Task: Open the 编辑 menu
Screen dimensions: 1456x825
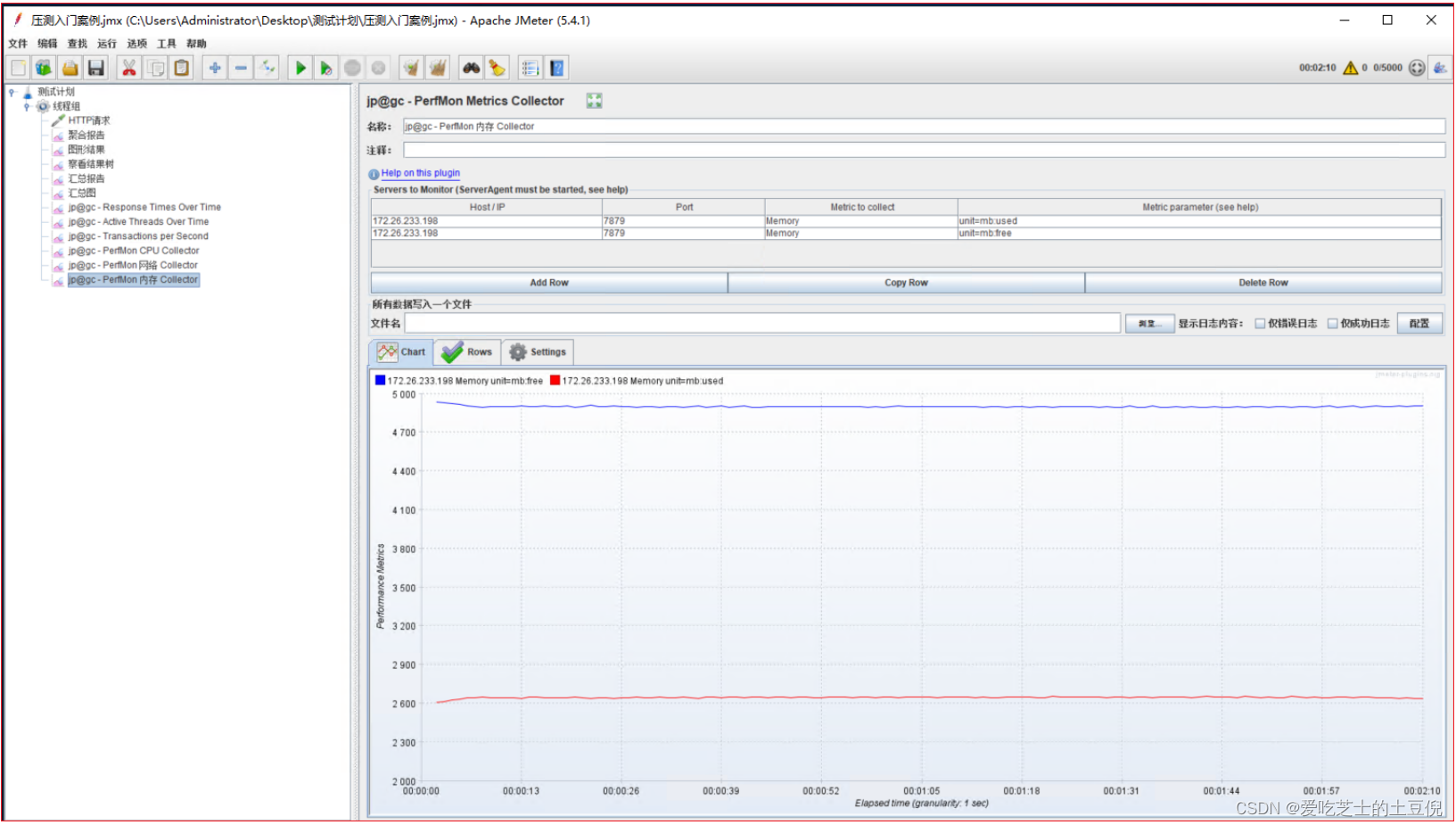Action: point(47,44)
